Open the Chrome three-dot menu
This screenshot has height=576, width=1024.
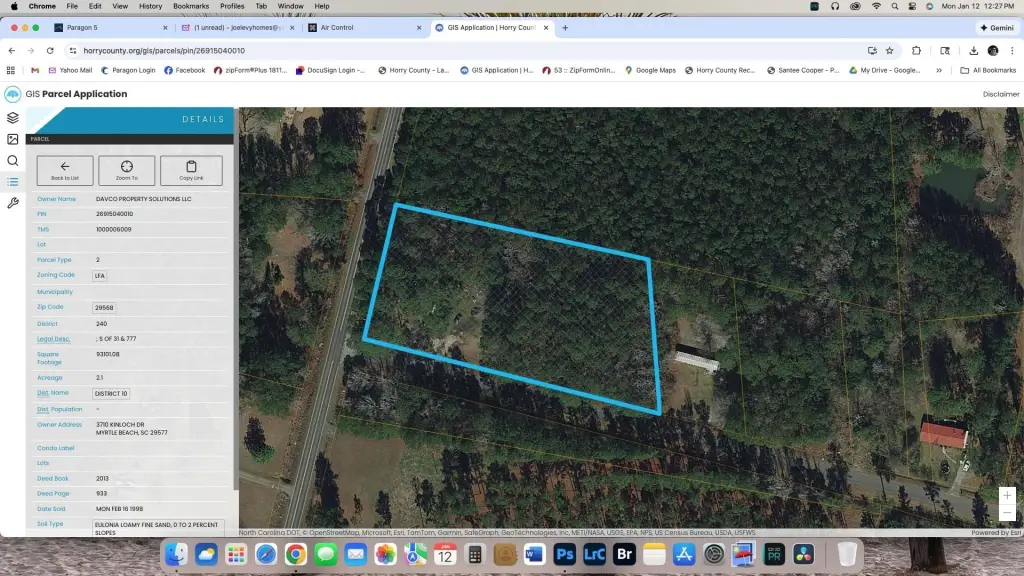[x=1012, y=50]
